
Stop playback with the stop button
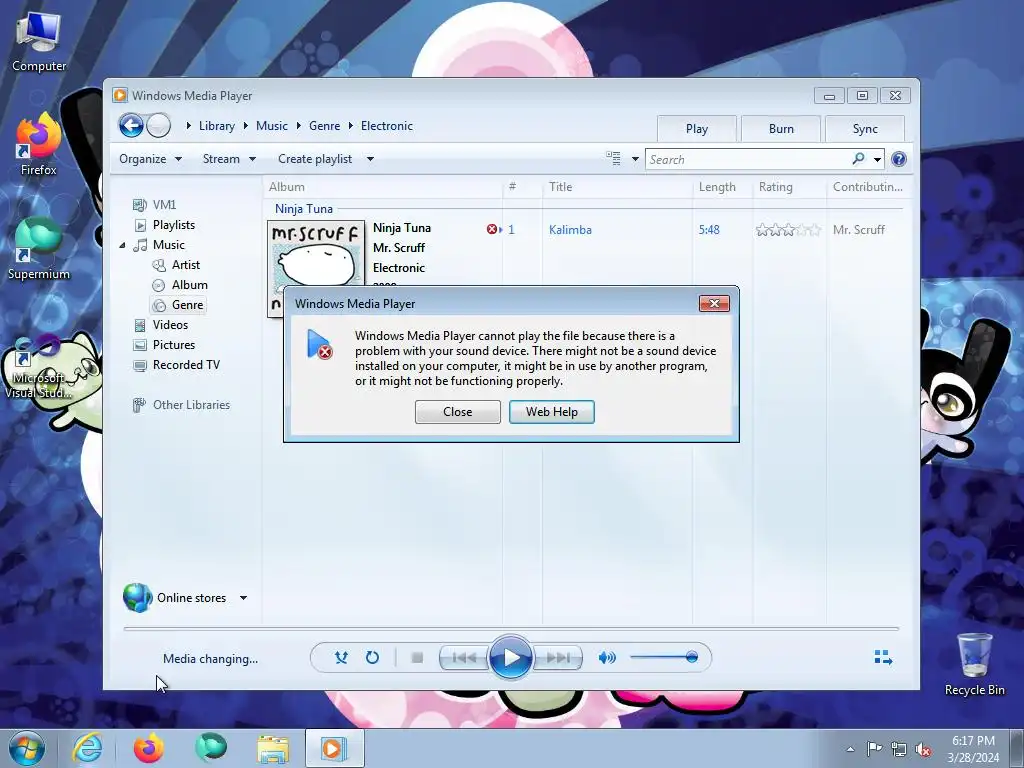tap(417, 658)
